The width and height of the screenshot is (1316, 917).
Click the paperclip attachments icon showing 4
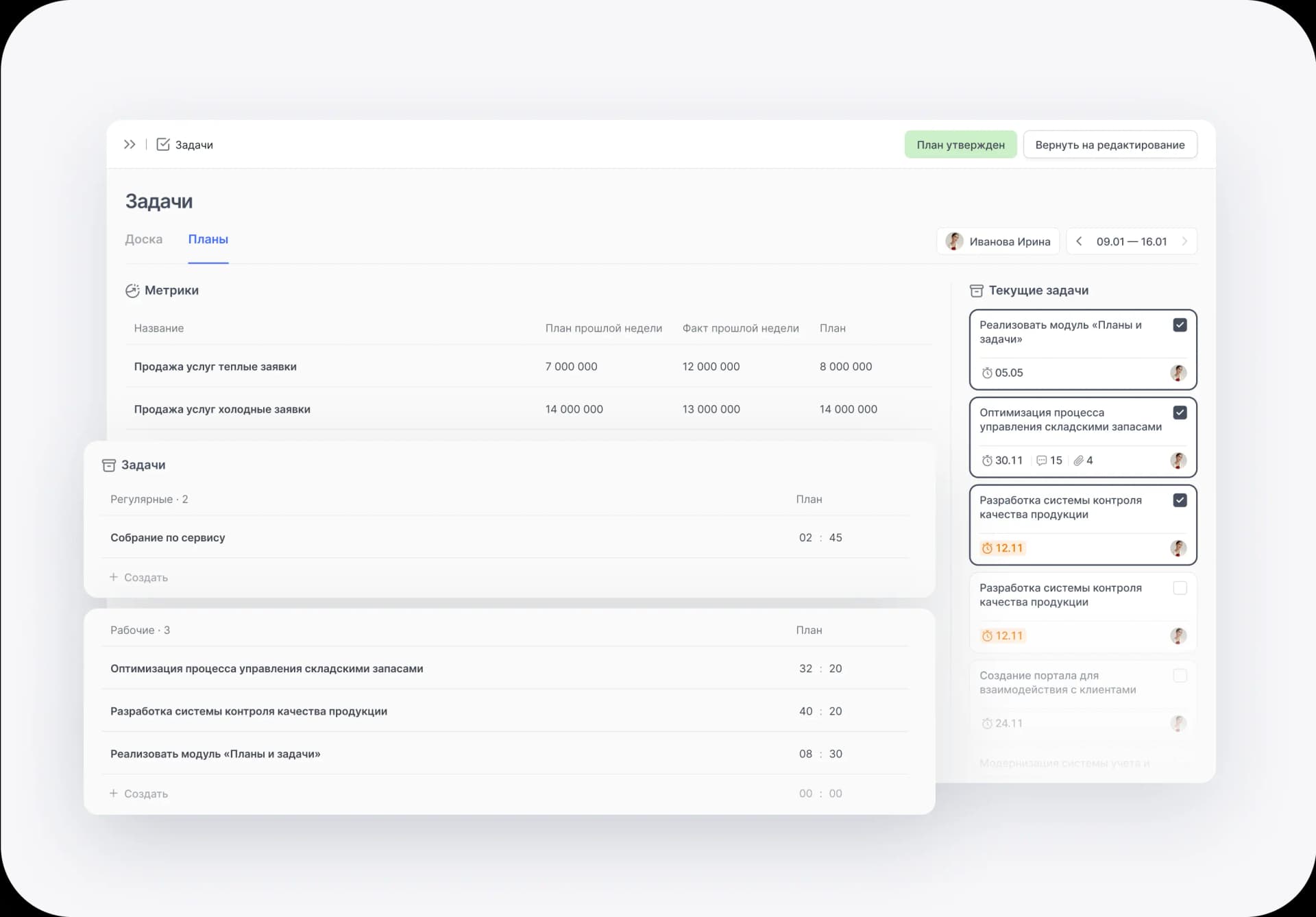(1078, 461)
